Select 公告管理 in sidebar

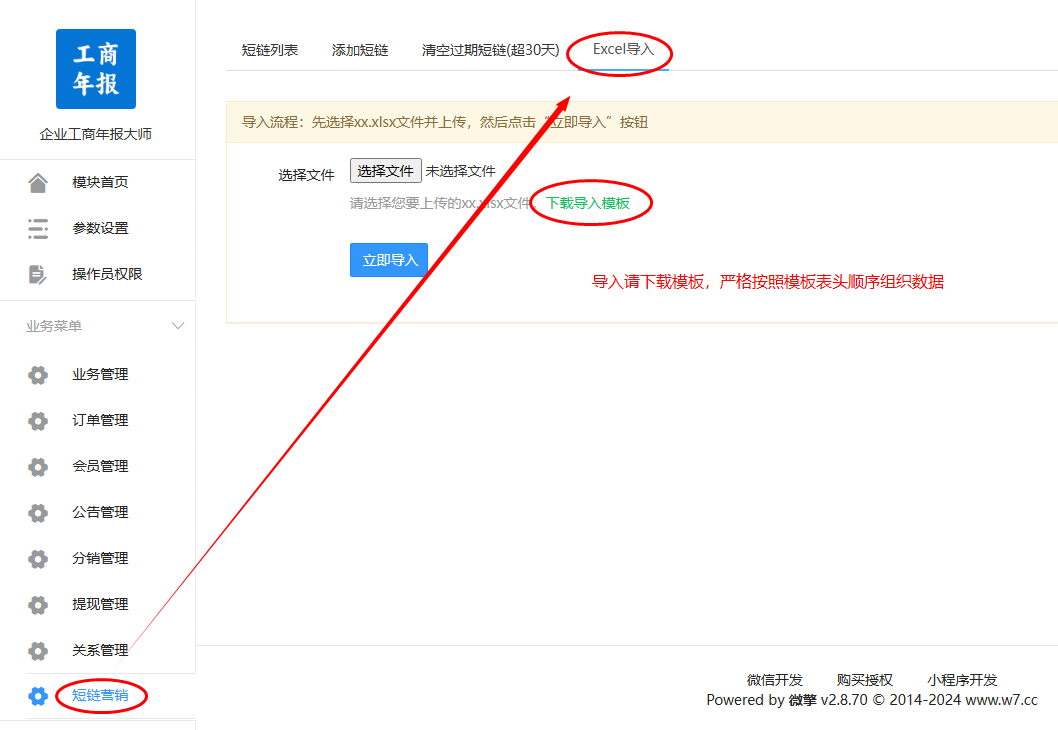[100, 513]
